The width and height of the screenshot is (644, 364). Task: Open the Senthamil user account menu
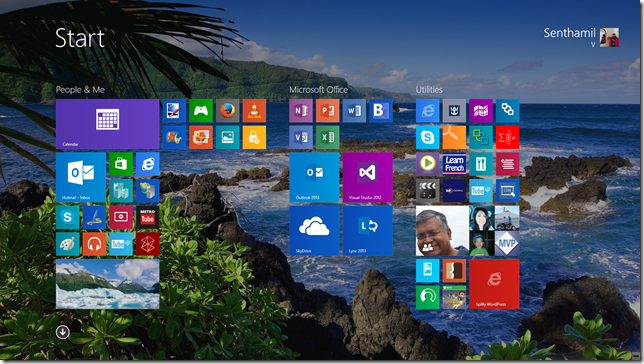(581, 37)
